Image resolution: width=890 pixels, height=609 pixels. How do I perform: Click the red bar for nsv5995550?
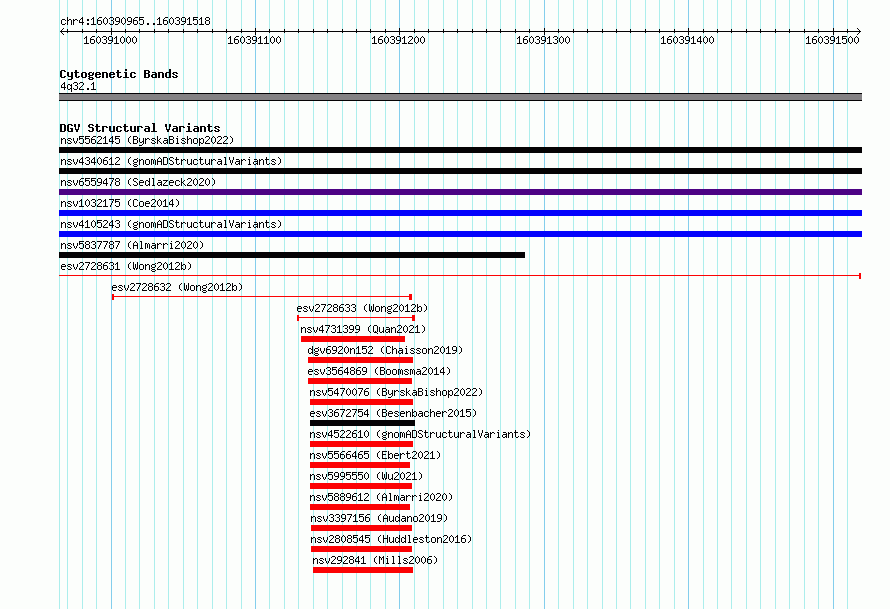click(361, 486)
